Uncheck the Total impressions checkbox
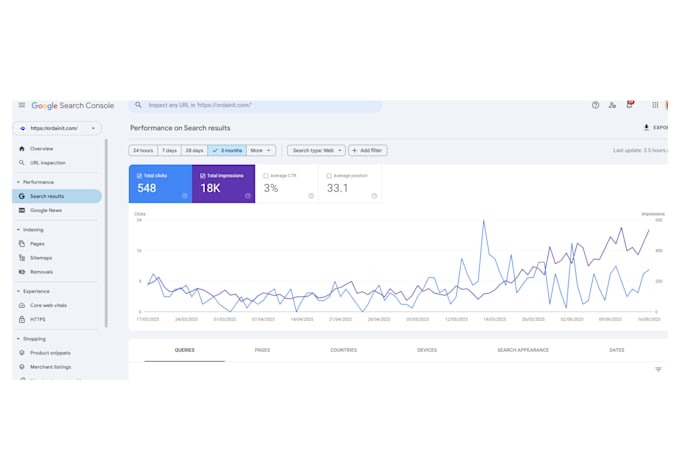The height and width of the screenshot is (459, 680). 203,176
